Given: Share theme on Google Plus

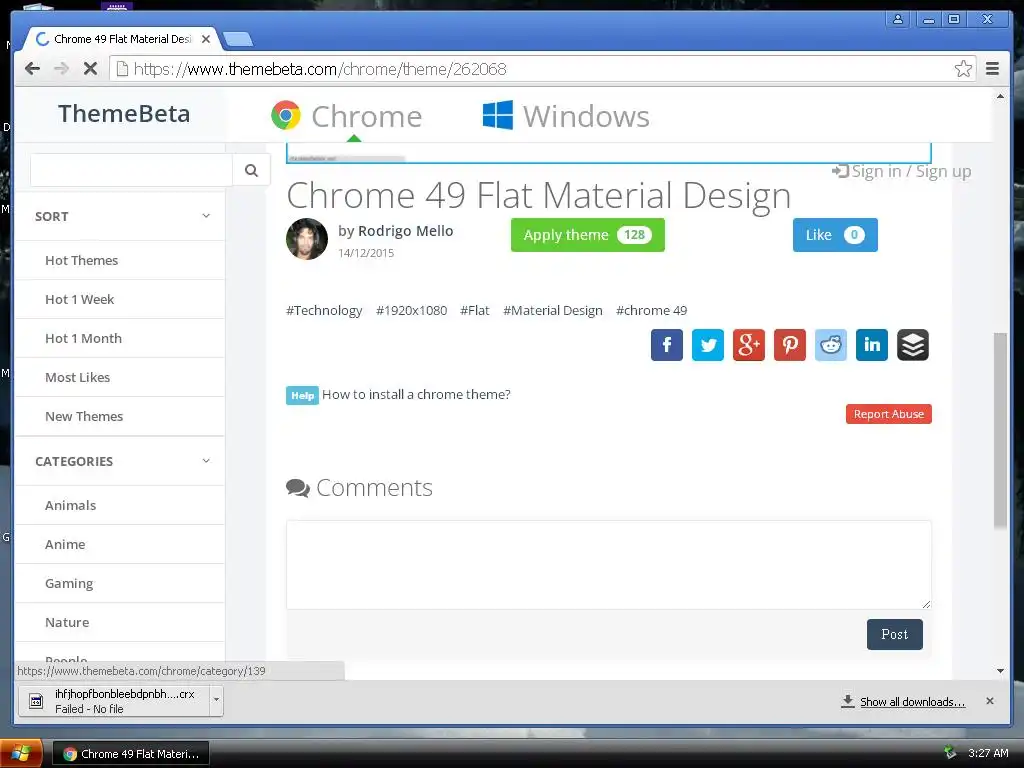Looking at the screenshot, I should click(749, 345).
